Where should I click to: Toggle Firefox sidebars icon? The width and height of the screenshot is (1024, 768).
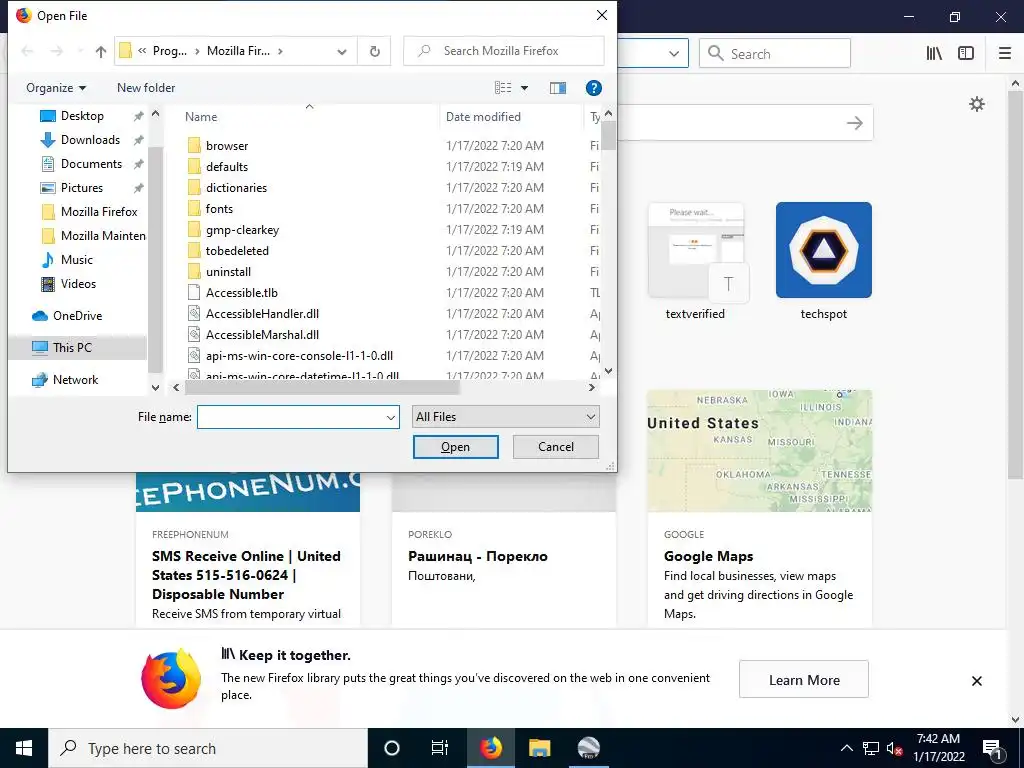(x=966, y=54)
